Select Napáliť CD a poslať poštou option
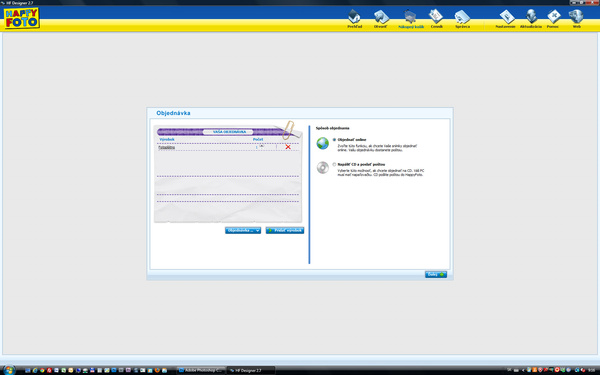The image size is (600, 375). [x=334, y=165]
